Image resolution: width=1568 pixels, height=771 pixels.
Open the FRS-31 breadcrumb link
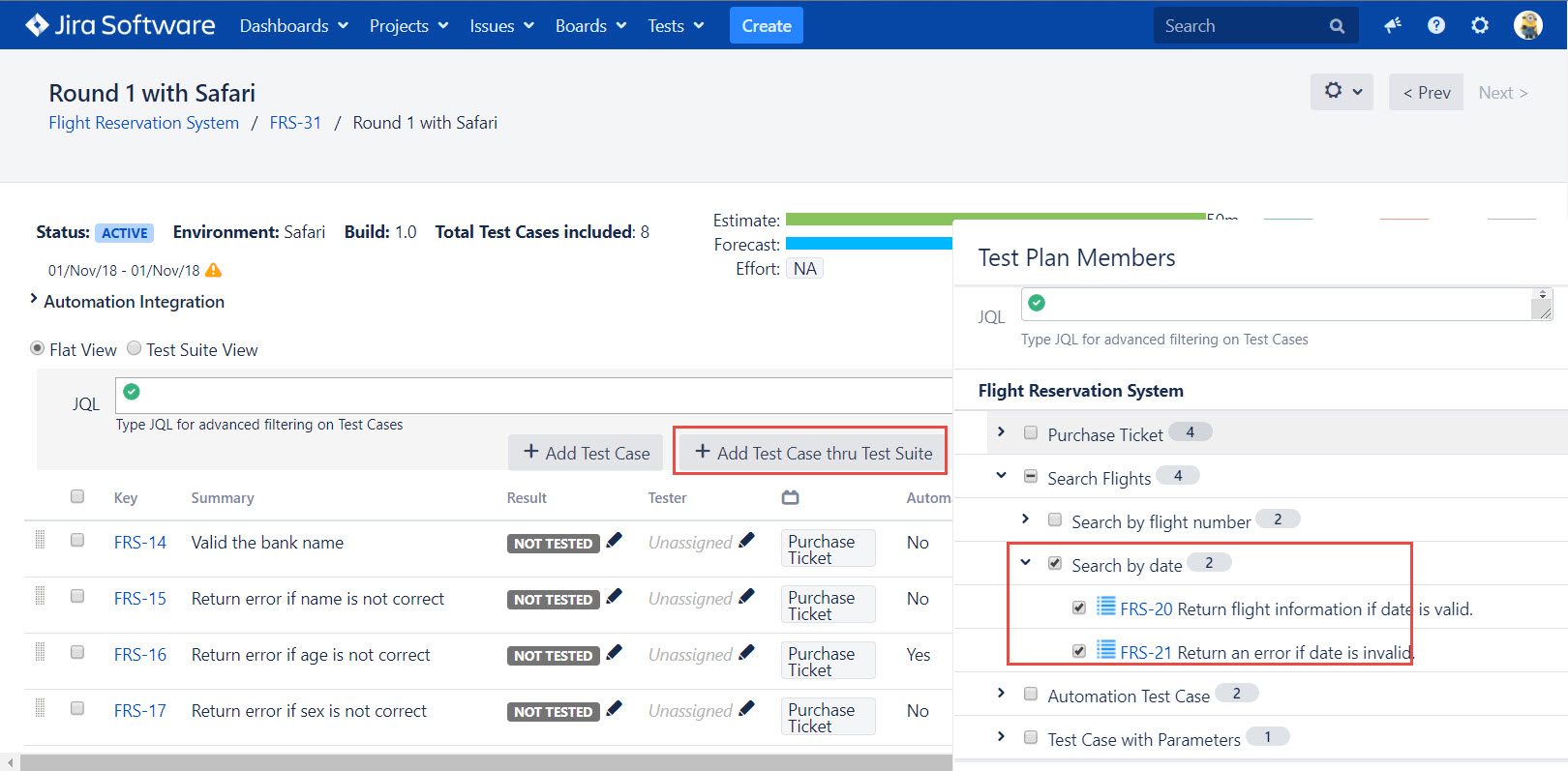click(x=295, y=123)
